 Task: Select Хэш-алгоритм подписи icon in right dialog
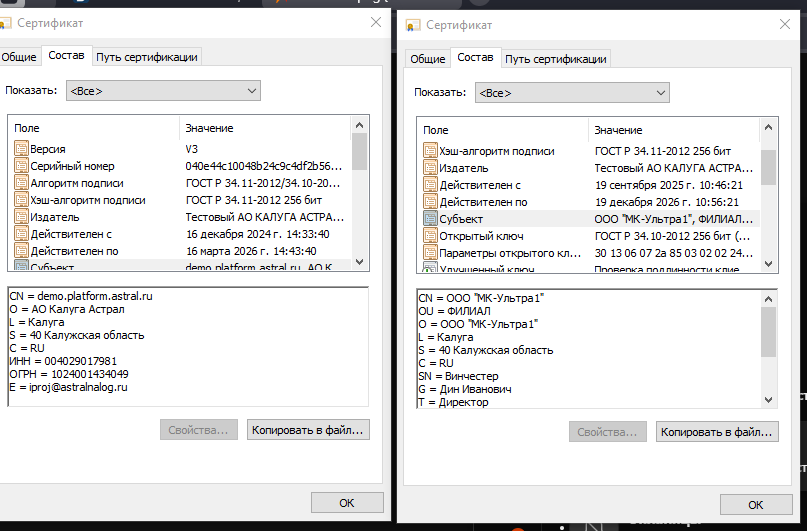(430, 151)
